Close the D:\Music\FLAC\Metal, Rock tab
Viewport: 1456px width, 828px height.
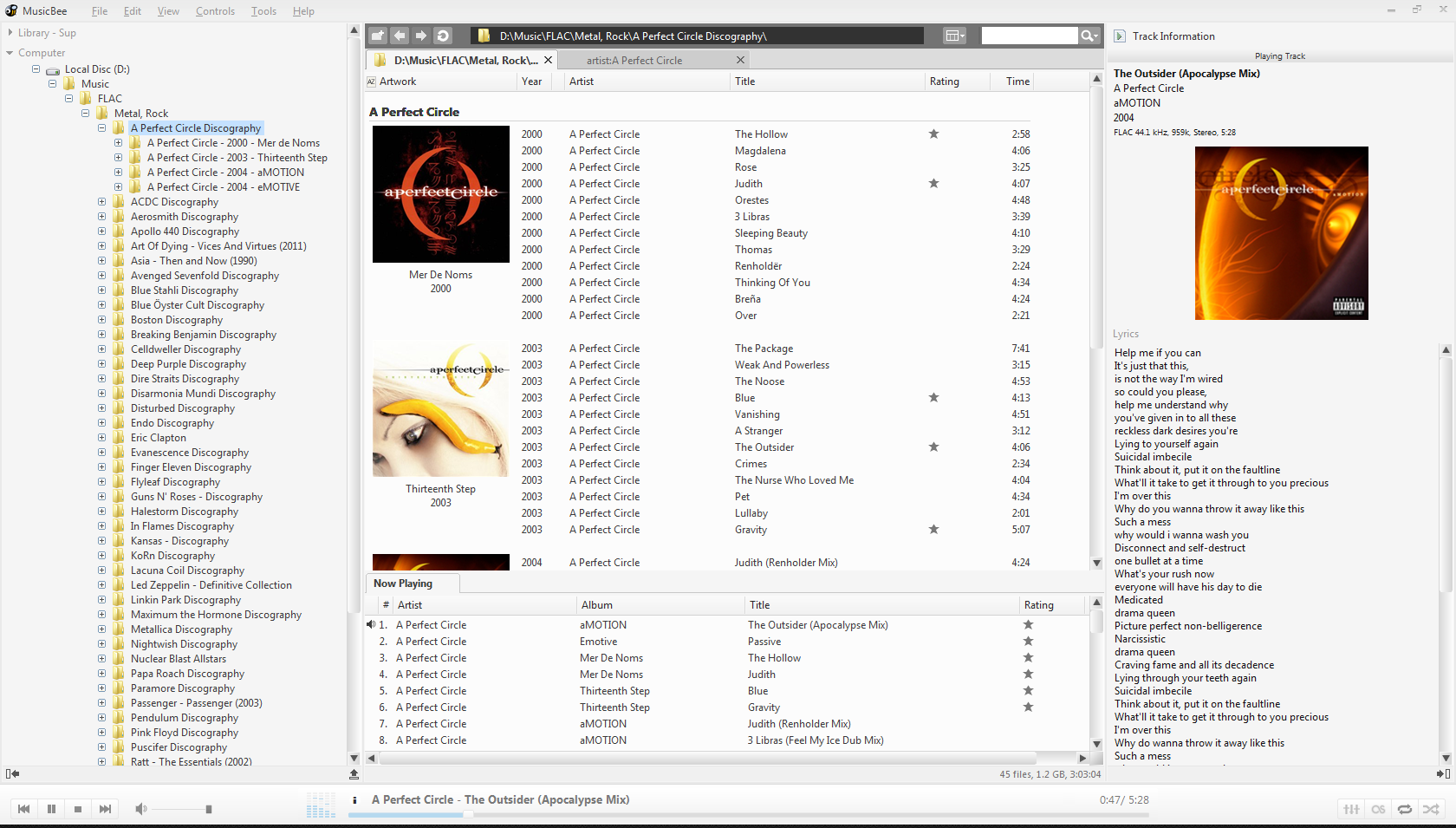coord(548,60)
